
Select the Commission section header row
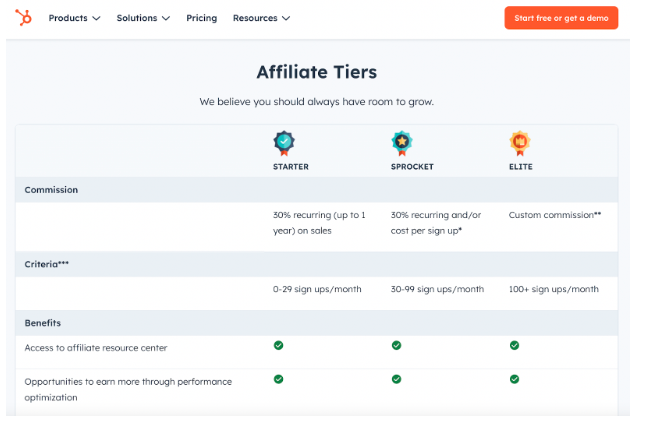[51, 190]
